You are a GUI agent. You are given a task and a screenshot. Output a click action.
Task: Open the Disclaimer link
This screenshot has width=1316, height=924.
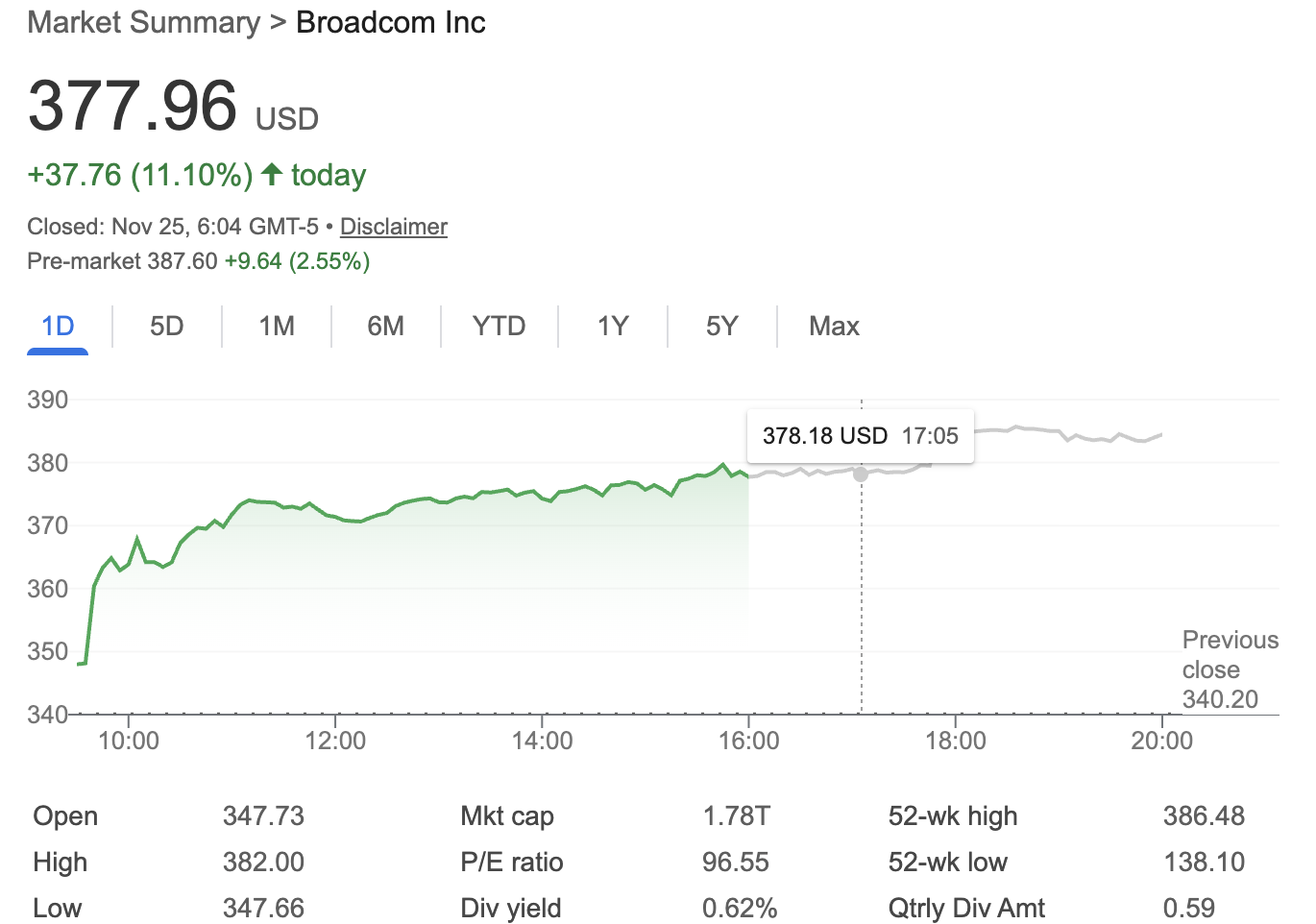393,227
